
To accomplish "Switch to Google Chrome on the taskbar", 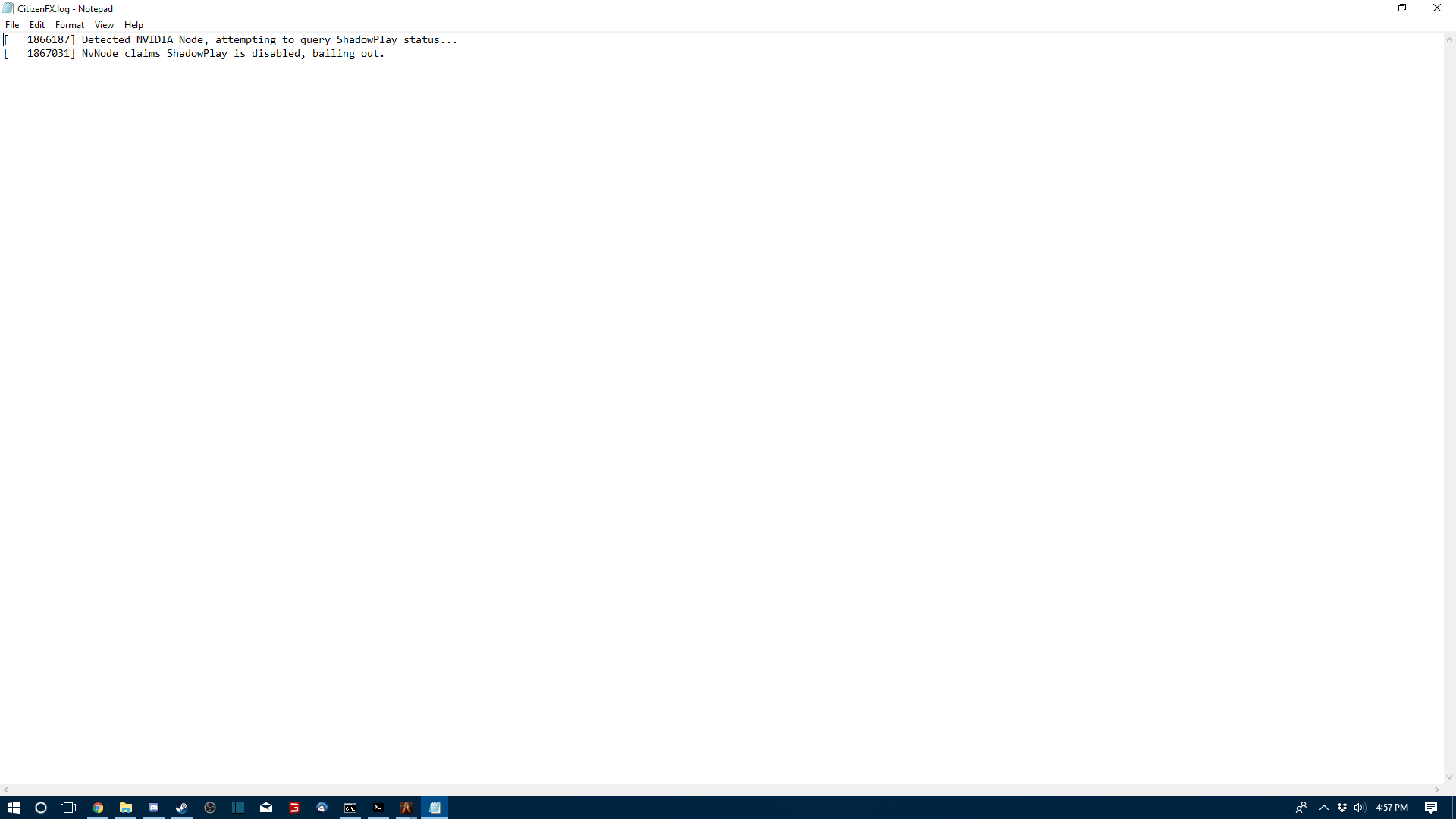I will pos(98,808).
